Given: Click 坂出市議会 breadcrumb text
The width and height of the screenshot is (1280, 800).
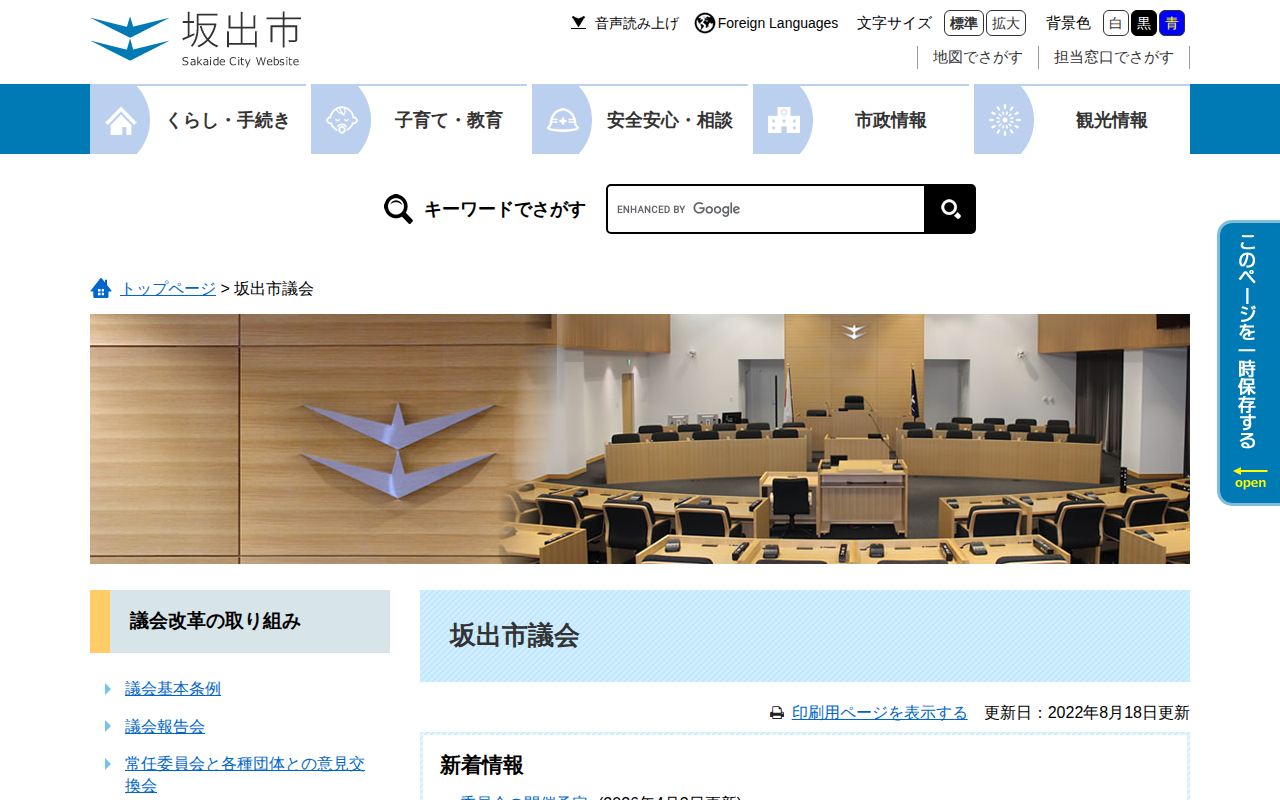Looking at the screenshot, I should [x=274, y=289].
